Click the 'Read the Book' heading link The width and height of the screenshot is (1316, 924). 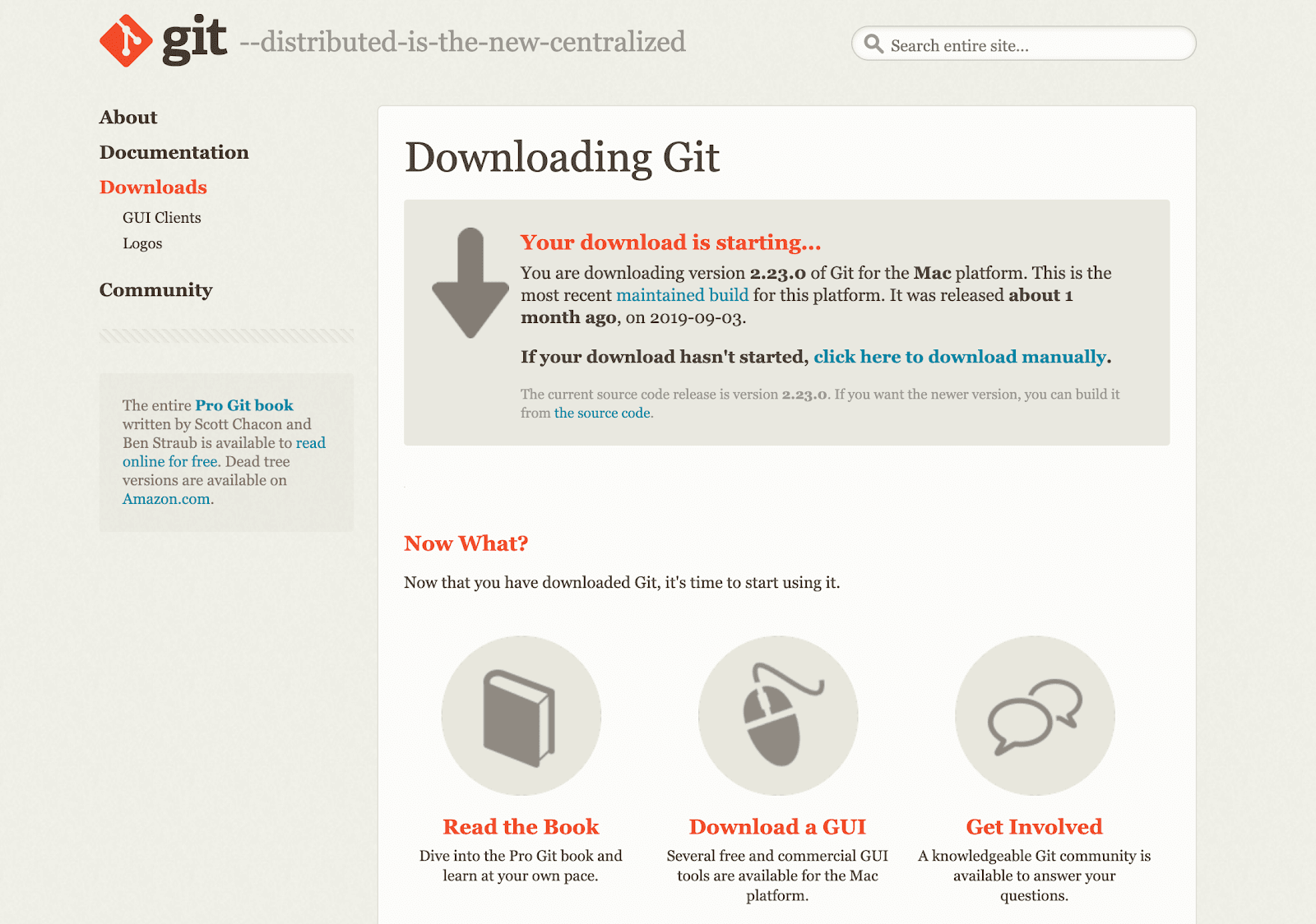click(521, 827)
